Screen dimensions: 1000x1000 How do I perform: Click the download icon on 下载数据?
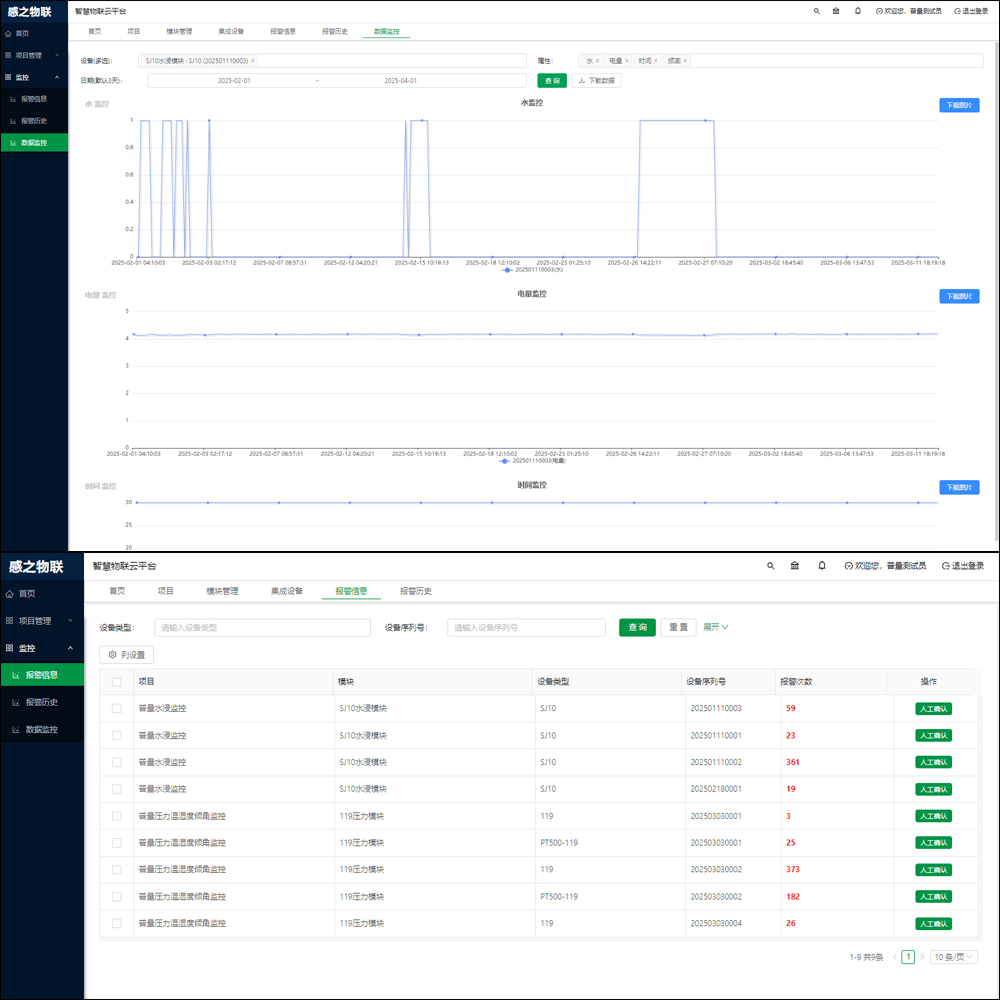581,81
